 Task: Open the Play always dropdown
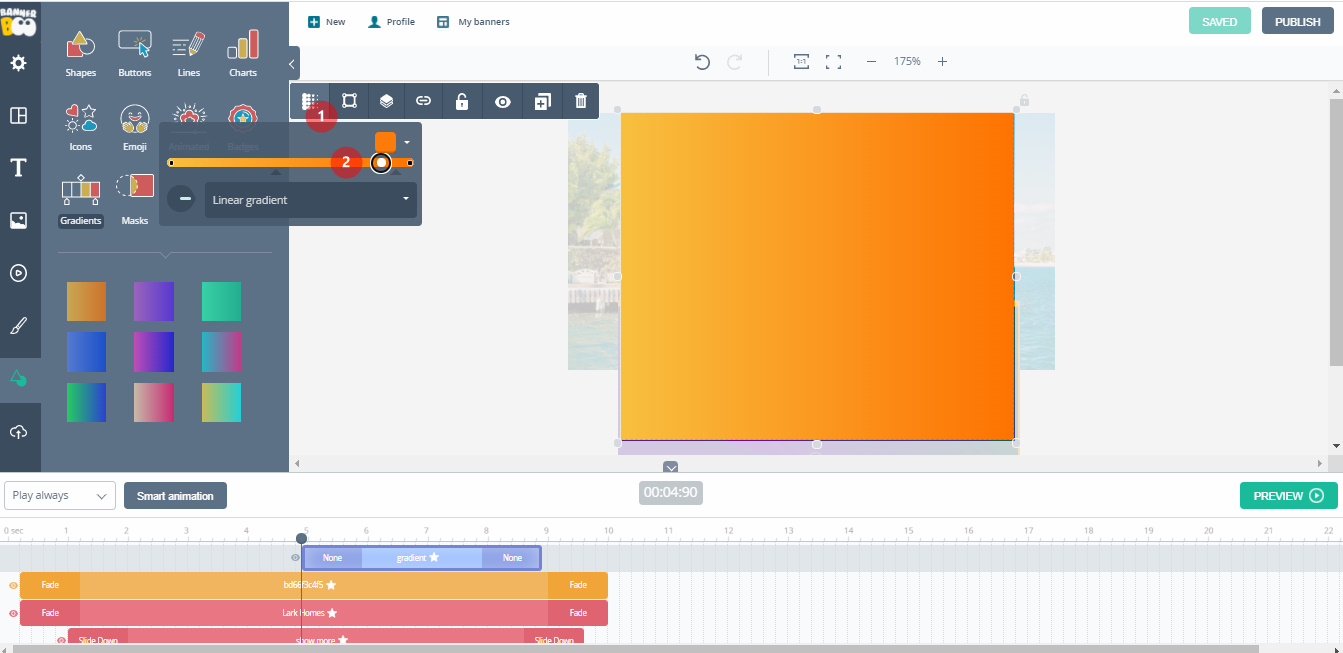point(60,496)
